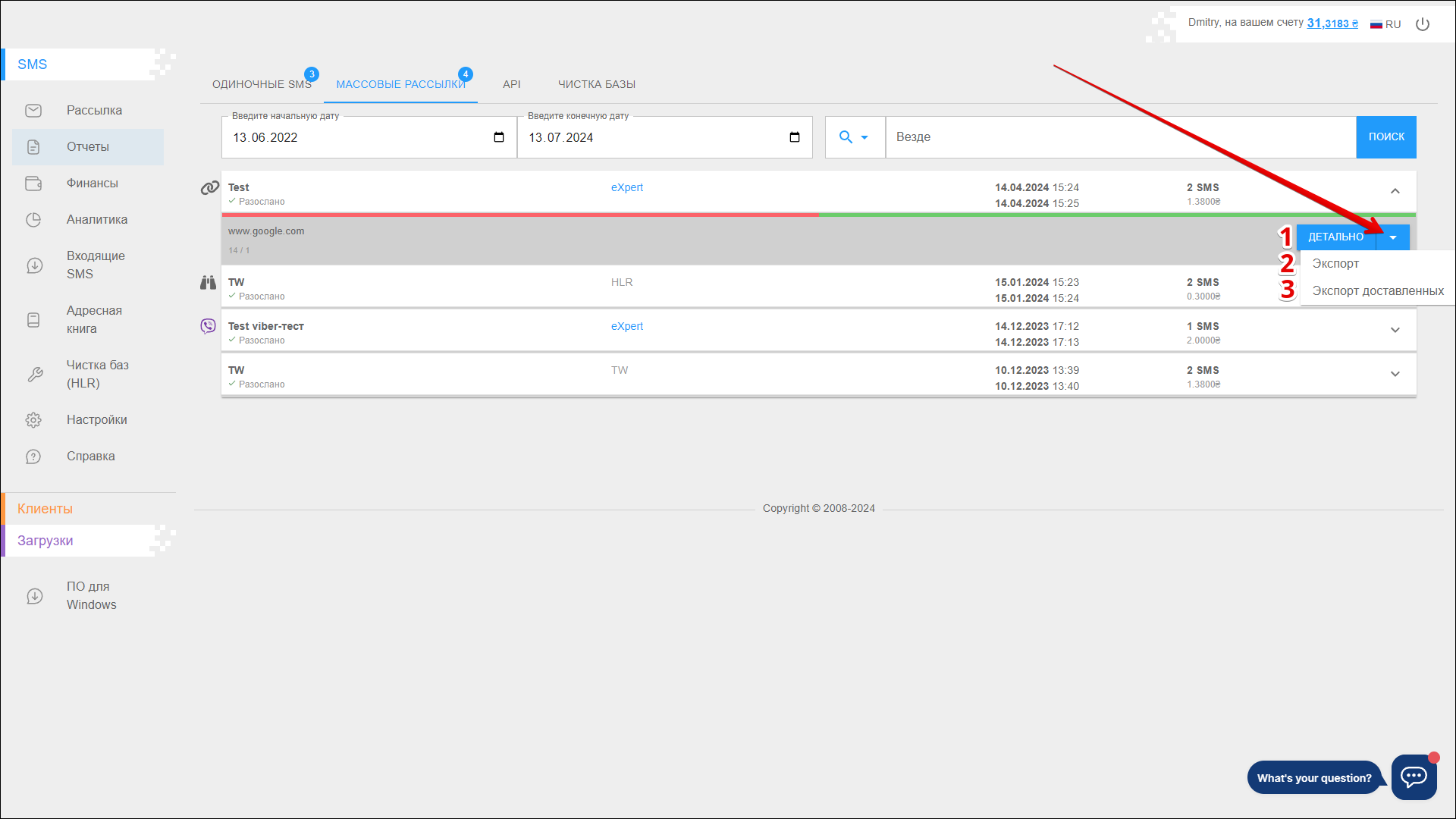Switch to the ОДИНОЧНЫЕ SMS tab
1456x819 pixels.
[x=262, y=84]
